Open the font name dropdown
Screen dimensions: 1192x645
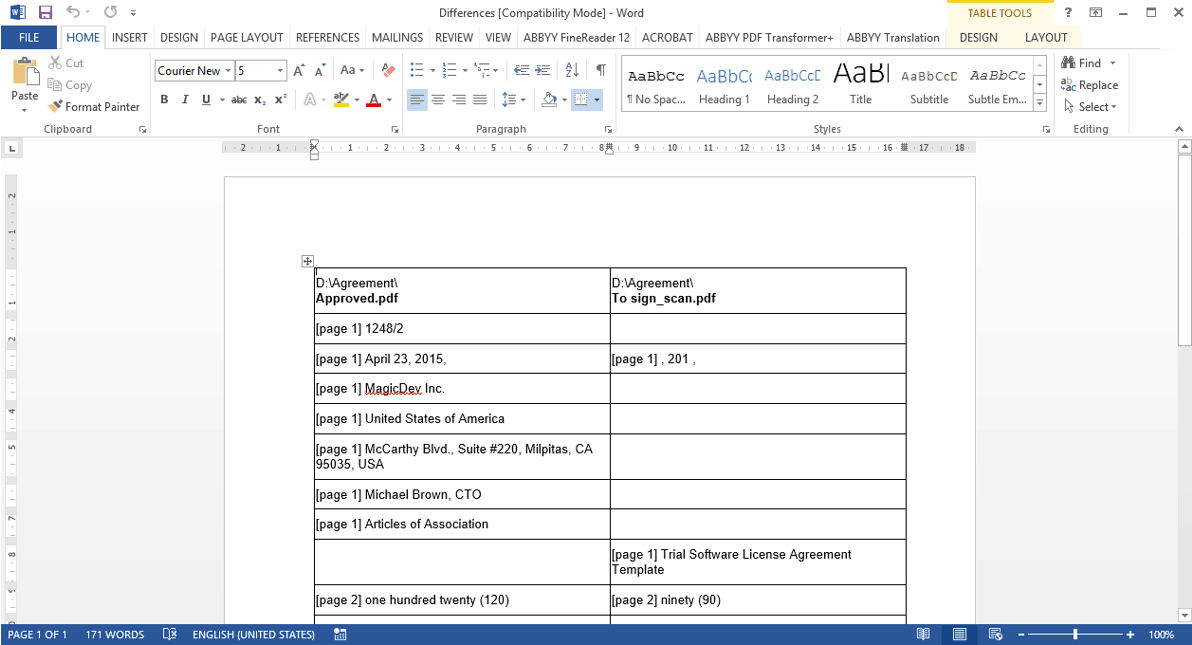(x=228, y=71)
